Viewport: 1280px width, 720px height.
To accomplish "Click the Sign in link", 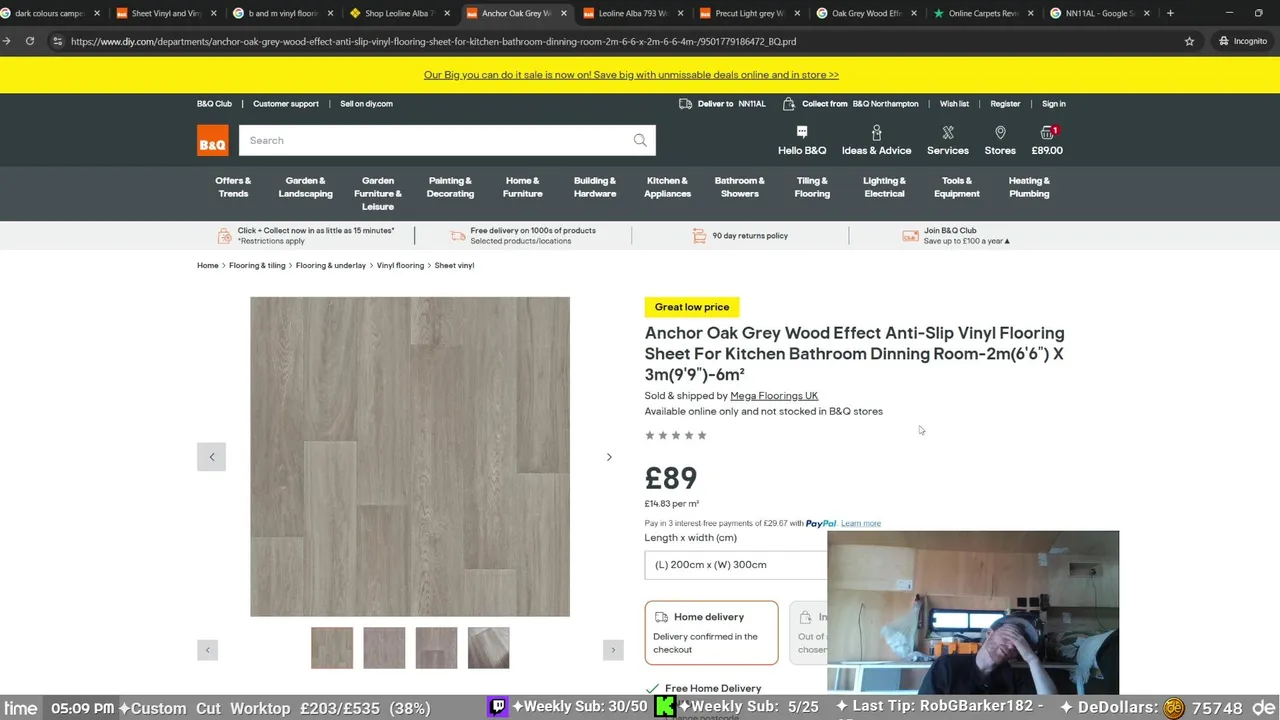I will pos(1054,103).
